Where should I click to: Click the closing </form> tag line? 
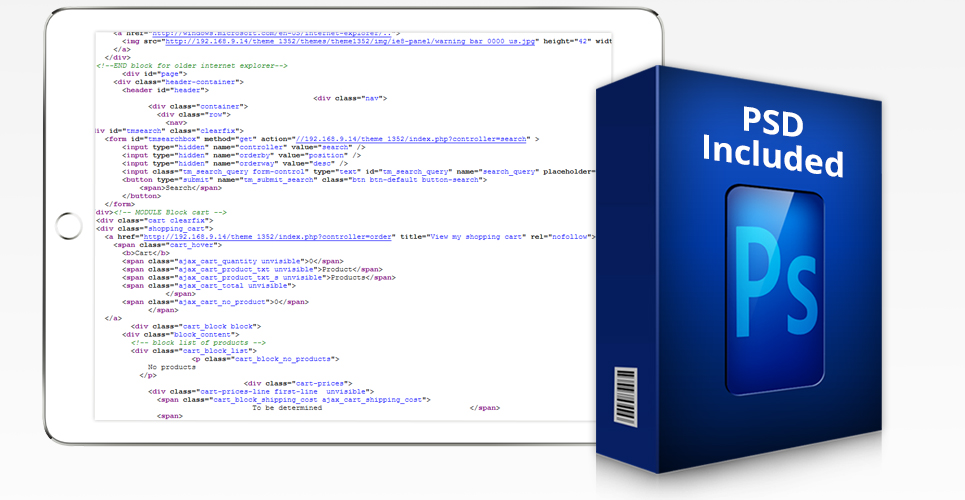click(119, 204)
